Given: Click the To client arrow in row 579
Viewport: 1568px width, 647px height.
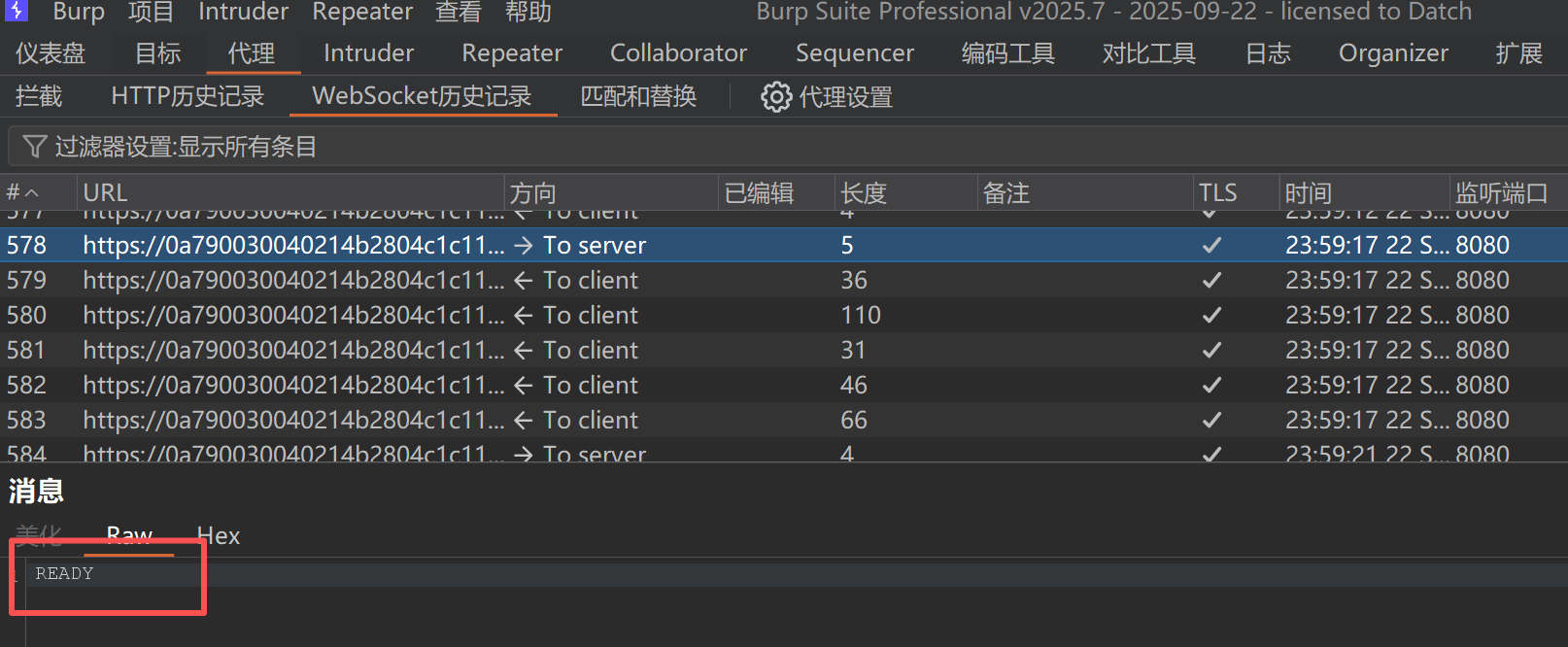Looking at the screenshot, I should [524, 281].
